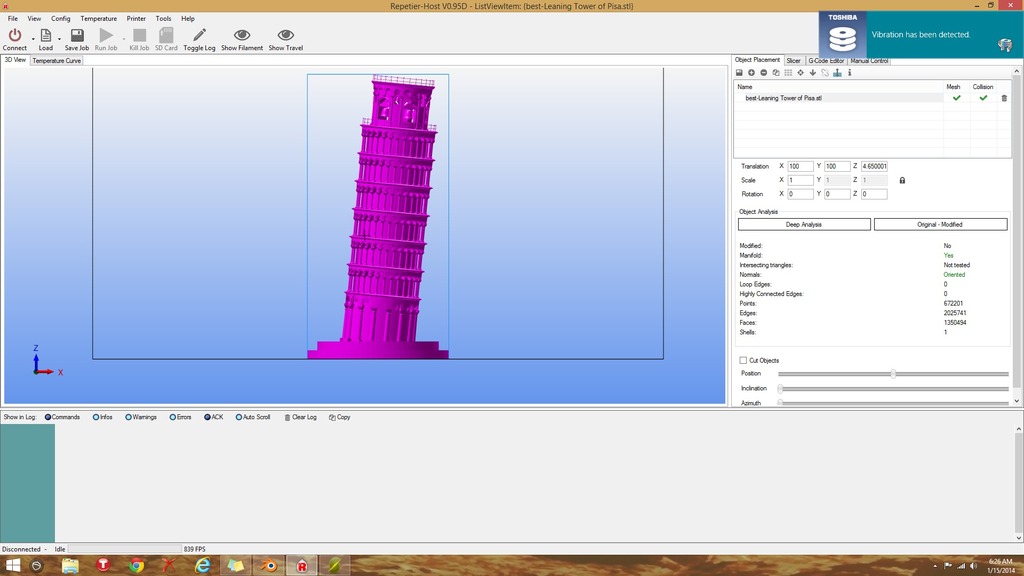Switch to the Temperature Curve tab
Viewport: 1024px width, 576px height.
pos(56,61)
